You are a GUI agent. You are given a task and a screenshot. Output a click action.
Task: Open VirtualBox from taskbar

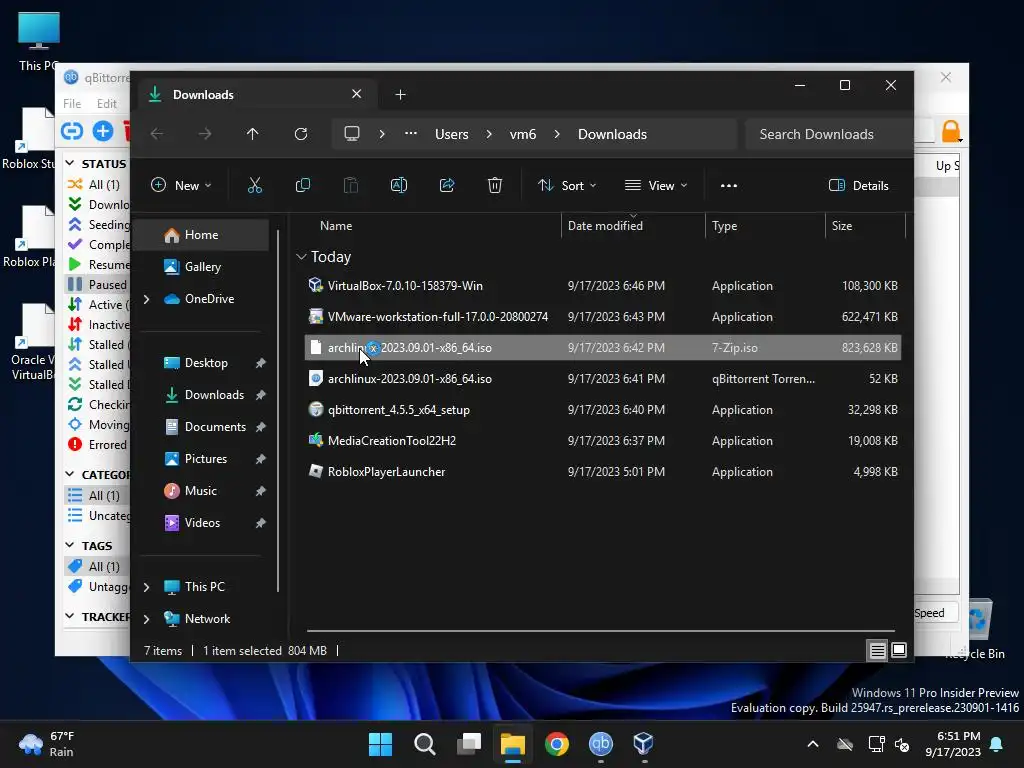[x=643, y=744]
